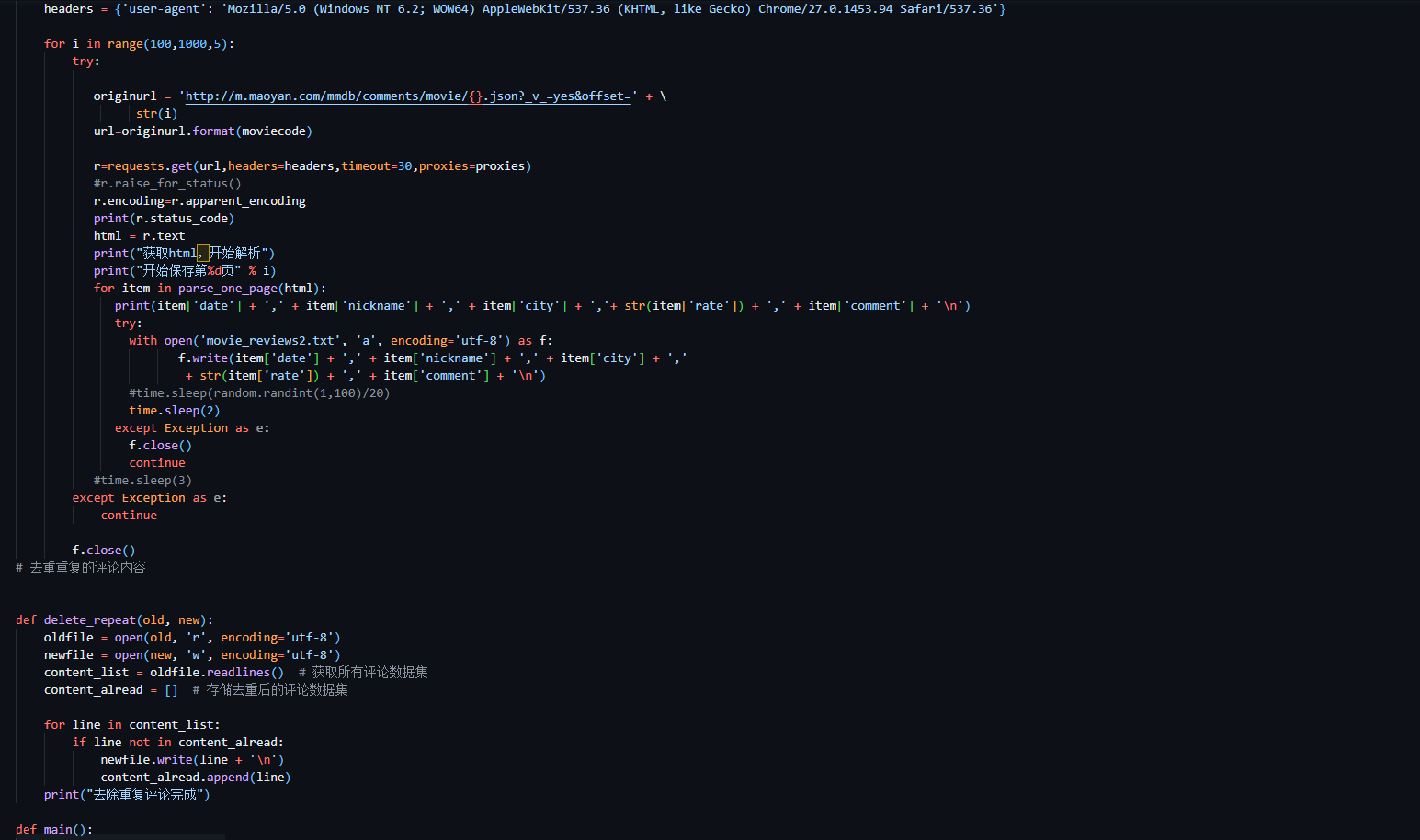Click the 'html = r.text' line
Image resolution: width=1420 pixels, height=840 pixels.
139,236
